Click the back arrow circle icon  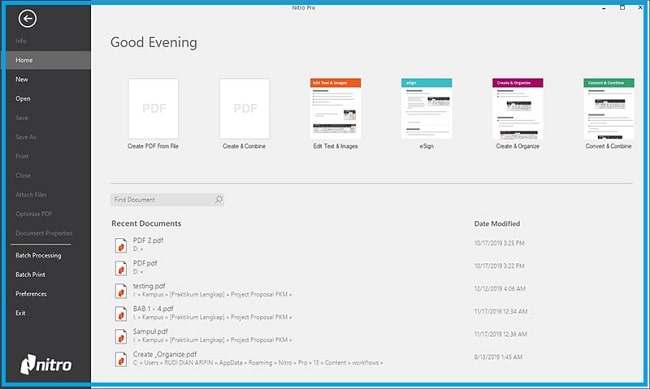(27, 18)
